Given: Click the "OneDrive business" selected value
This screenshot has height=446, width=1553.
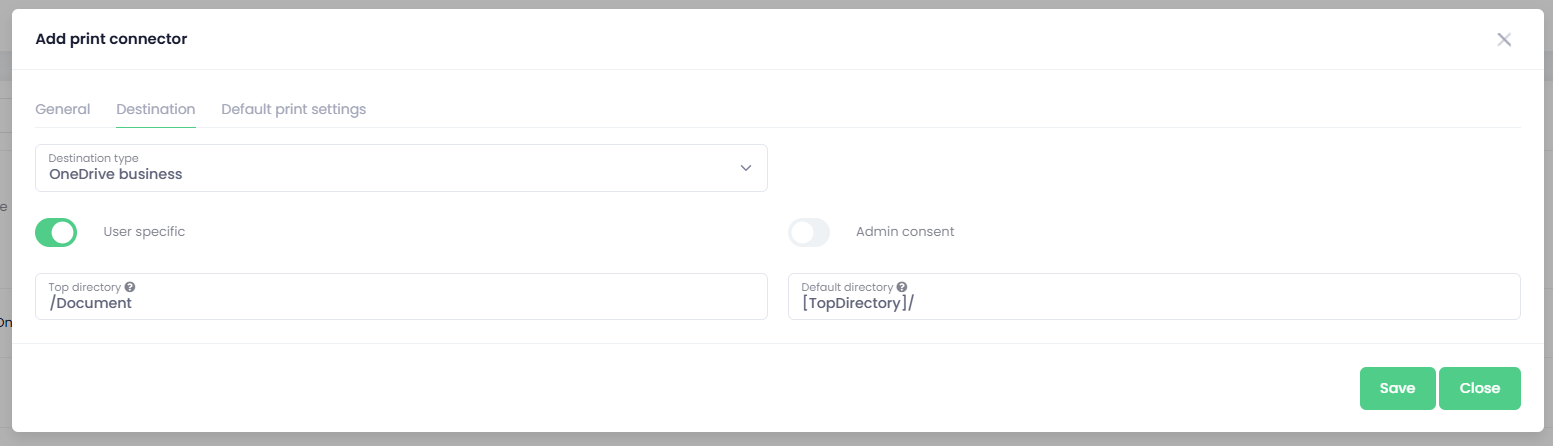Looking at the screenshot, I should pyautogui.click(x=116, y=175).
